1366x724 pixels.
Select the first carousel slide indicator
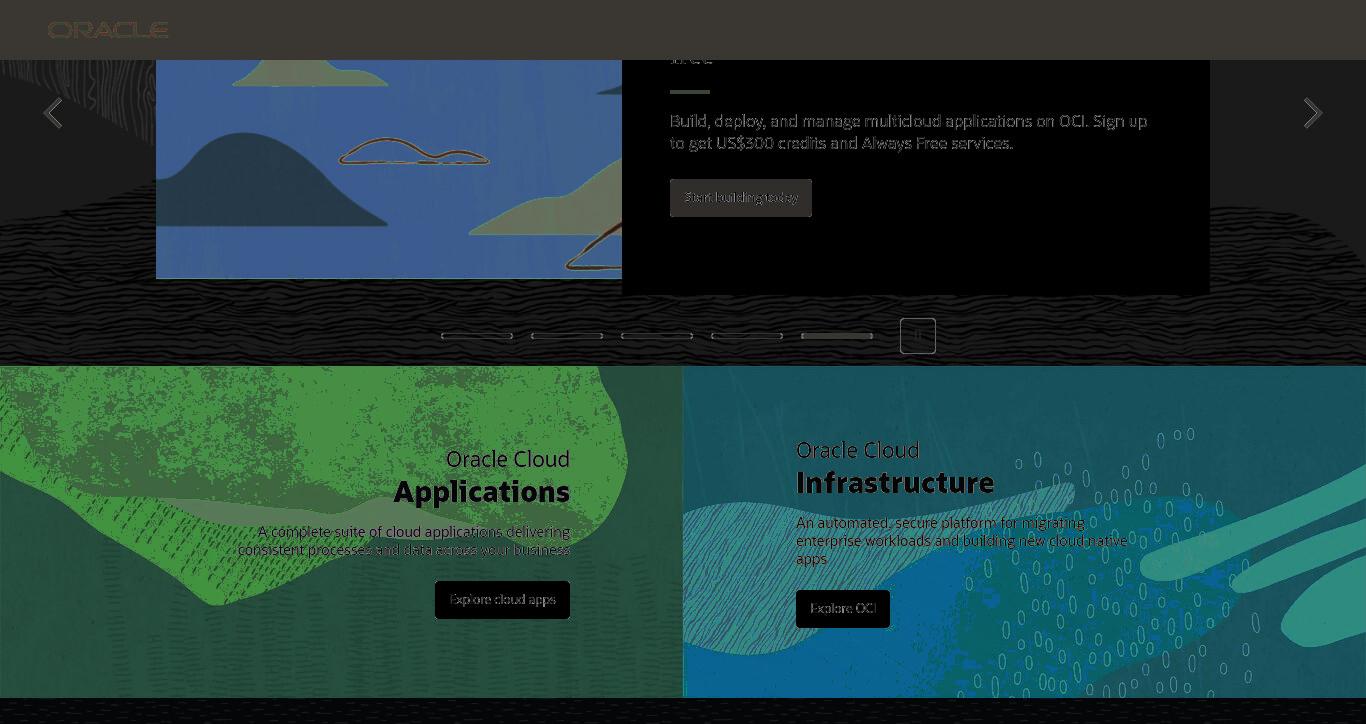click(x=477, y=336)
